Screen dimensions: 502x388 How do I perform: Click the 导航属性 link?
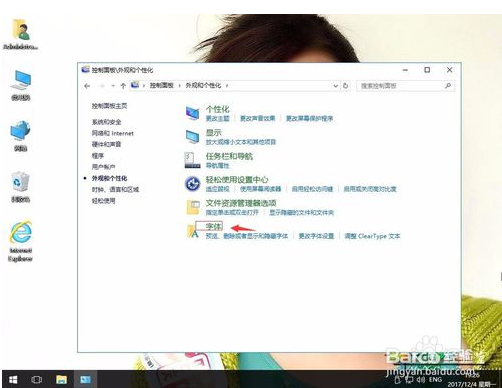tap(217, 165)
